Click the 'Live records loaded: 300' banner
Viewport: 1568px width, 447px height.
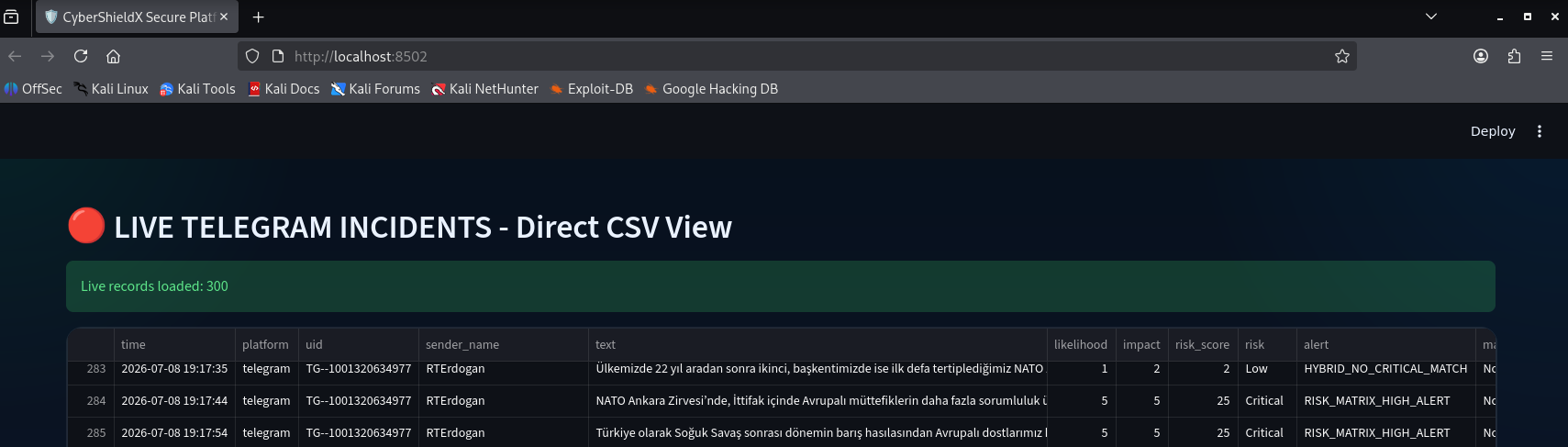tap(781, 286)
